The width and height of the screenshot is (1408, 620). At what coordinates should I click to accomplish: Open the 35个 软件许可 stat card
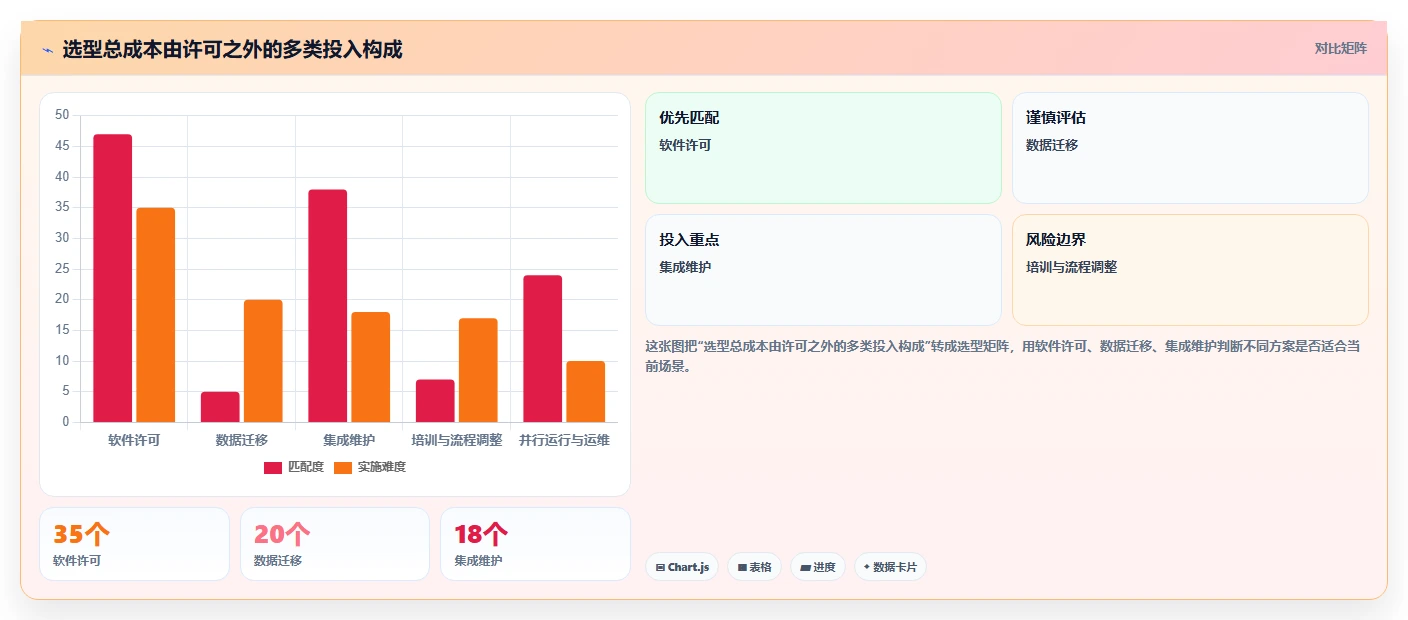click(134, 544)
